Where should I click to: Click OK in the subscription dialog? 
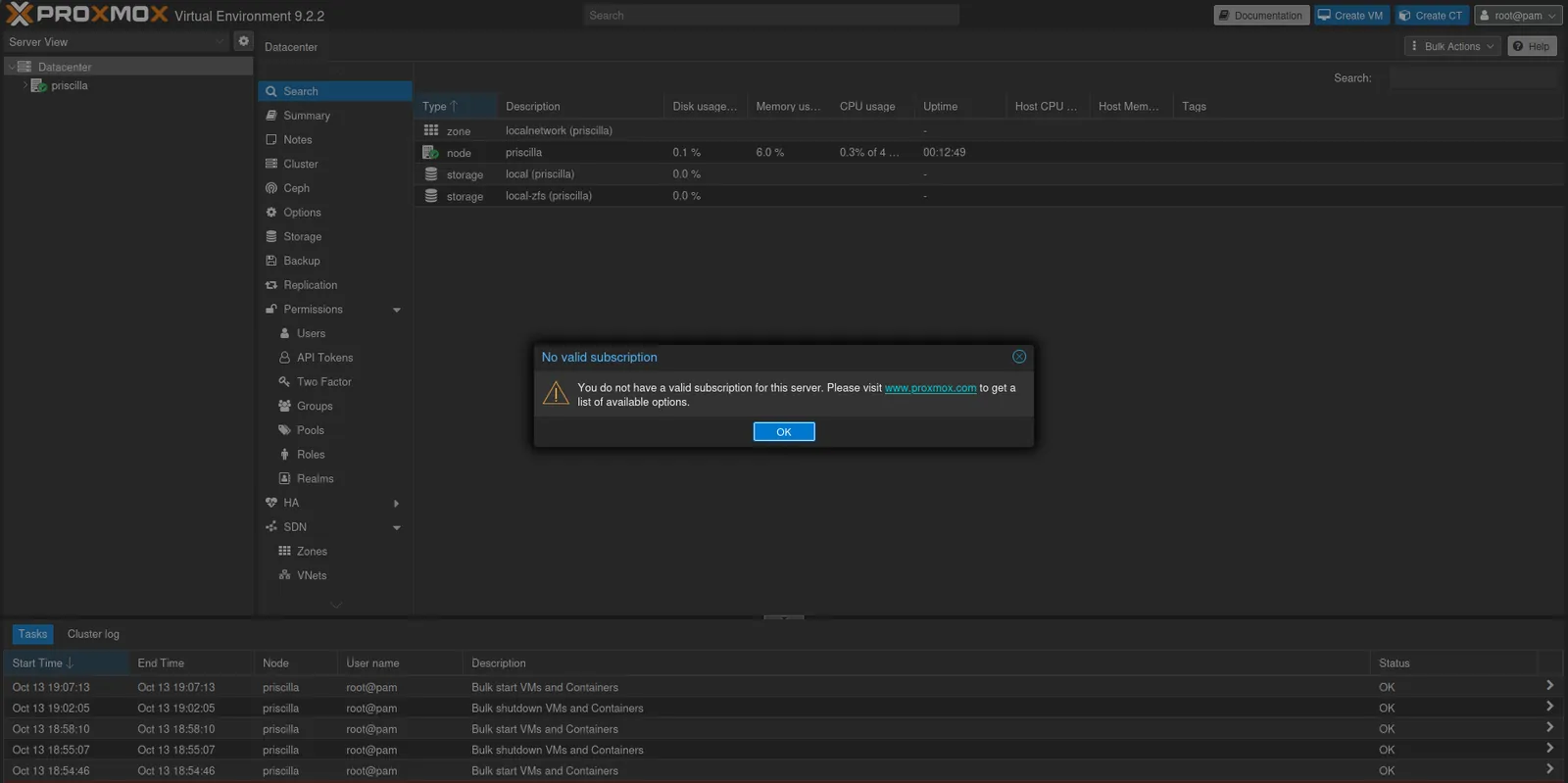pos(784,432)
